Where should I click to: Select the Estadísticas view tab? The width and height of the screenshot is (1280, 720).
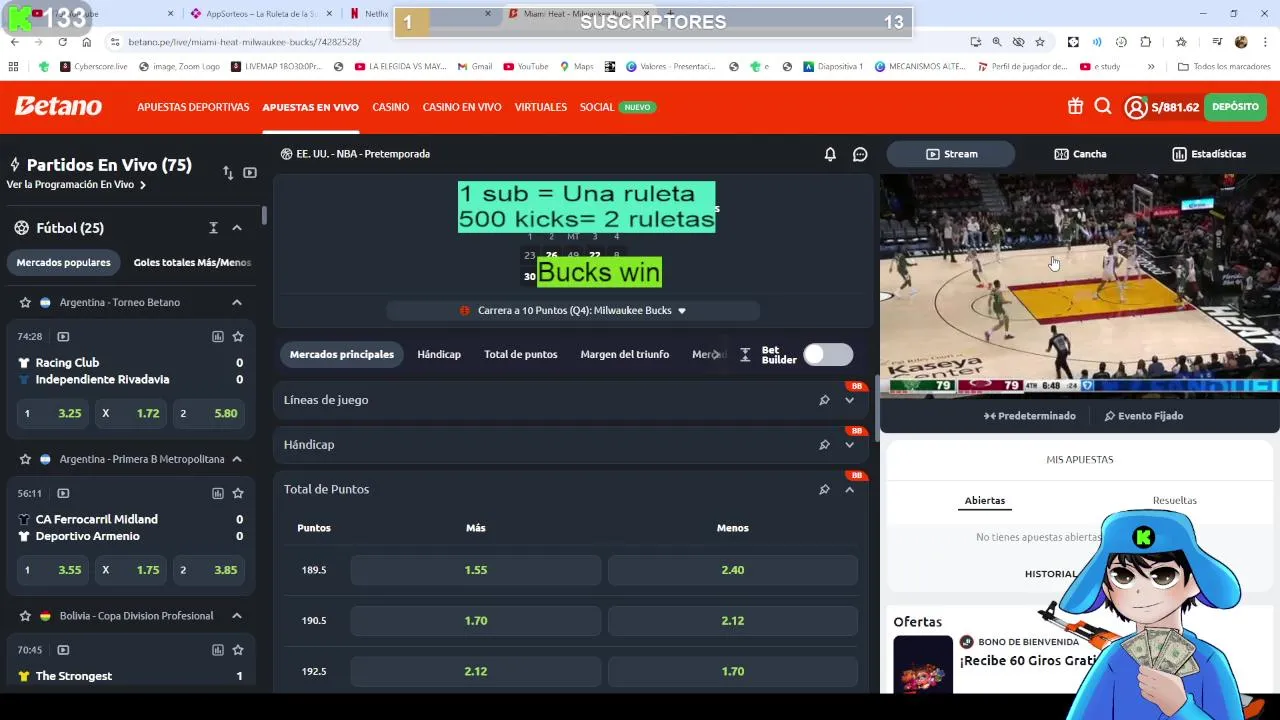pos(1209,154)
